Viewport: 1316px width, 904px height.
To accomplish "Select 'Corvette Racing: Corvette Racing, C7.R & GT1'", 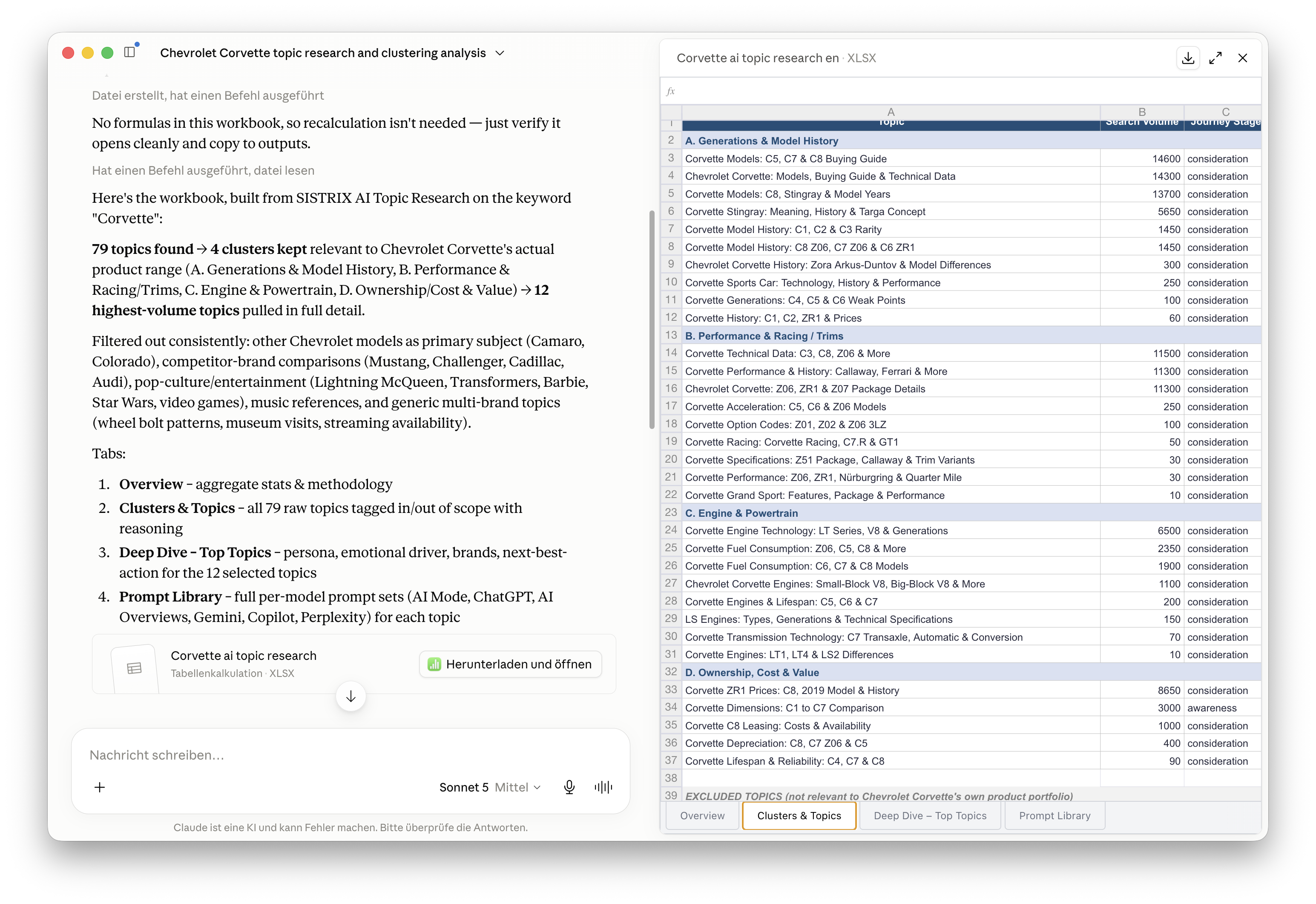I will tap(891, 442).
